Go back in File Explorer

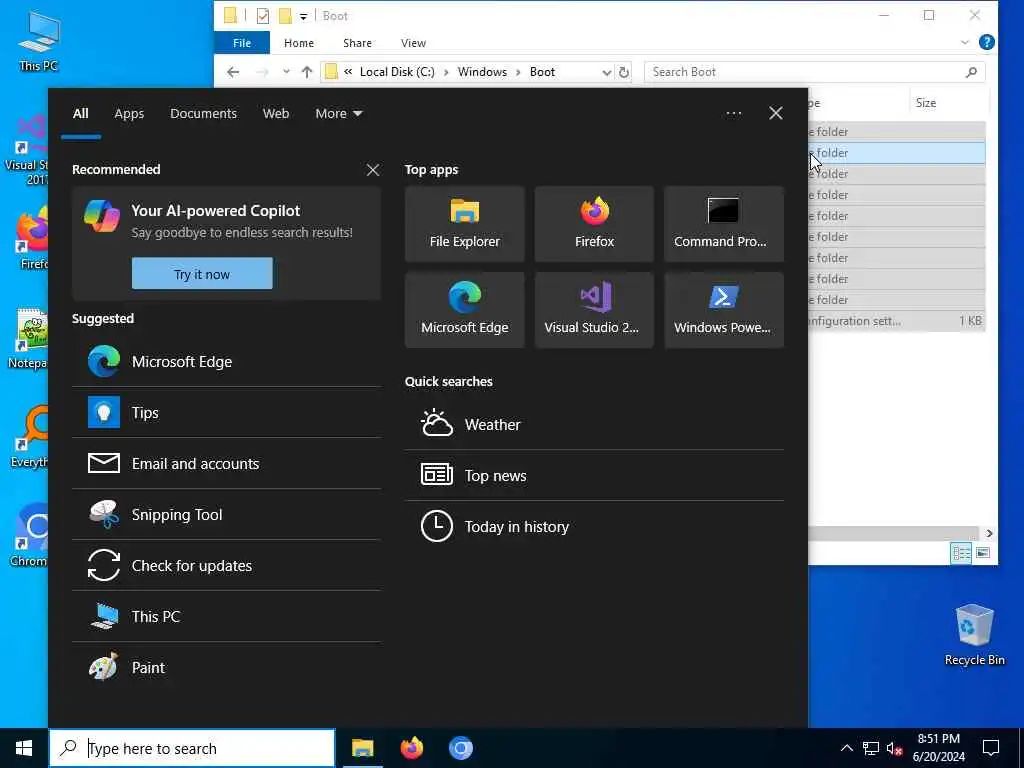233,72
